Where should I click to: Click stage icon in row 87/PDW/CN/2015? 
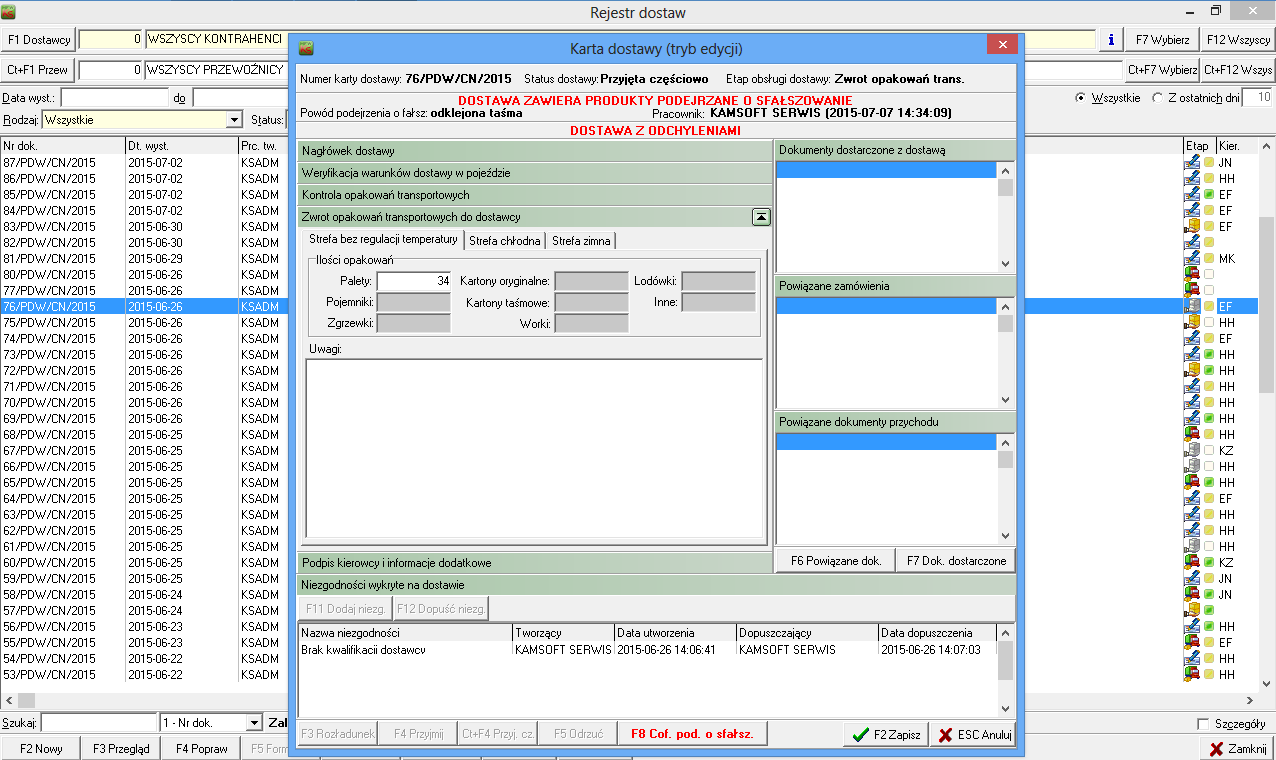[x=1191, y=162]
